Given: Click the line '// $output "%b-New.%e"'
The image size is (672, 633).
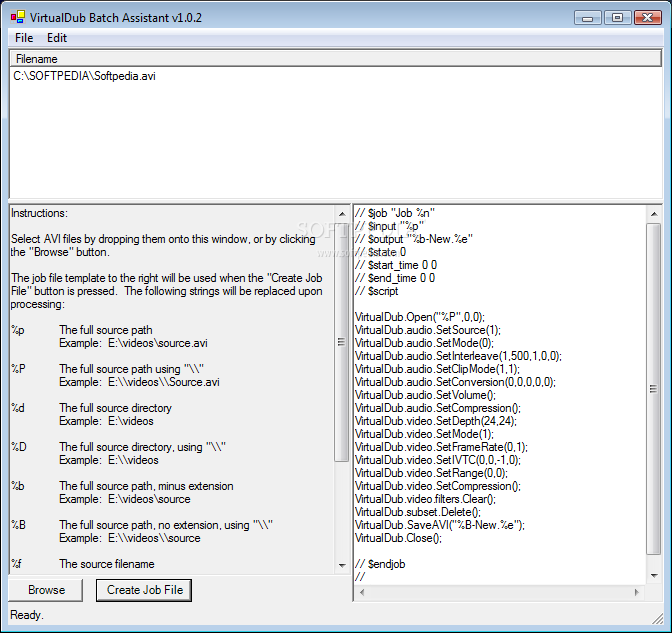Looking at the screenshot, I should coord(414,239).
